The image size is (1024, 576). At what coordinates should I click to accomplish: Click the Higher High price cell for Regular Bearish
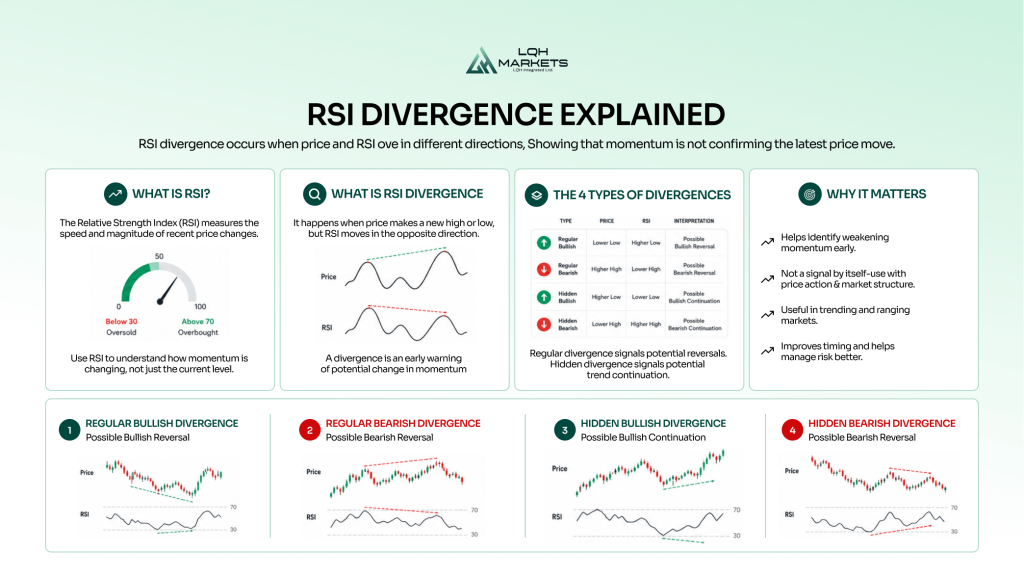(x=606, y=269)
